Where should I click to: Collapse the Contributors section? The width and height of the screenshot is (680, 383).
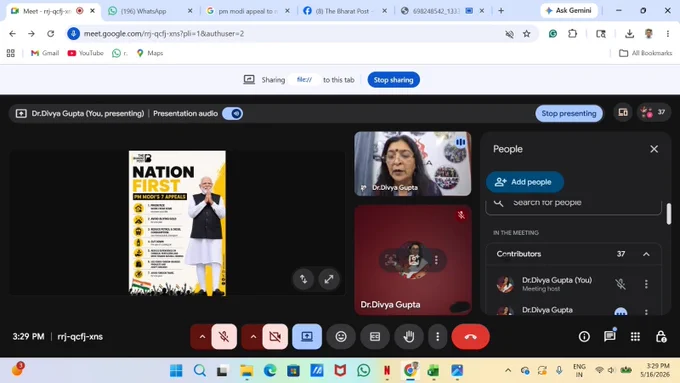coord(646,254)
